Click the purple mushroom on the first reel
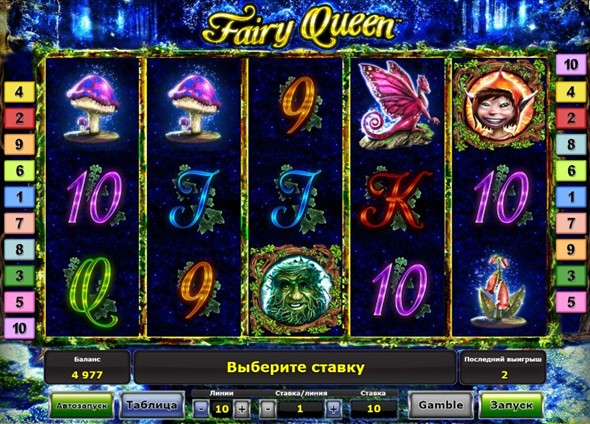This screenshot has height=424, width=590. (92, 107)
